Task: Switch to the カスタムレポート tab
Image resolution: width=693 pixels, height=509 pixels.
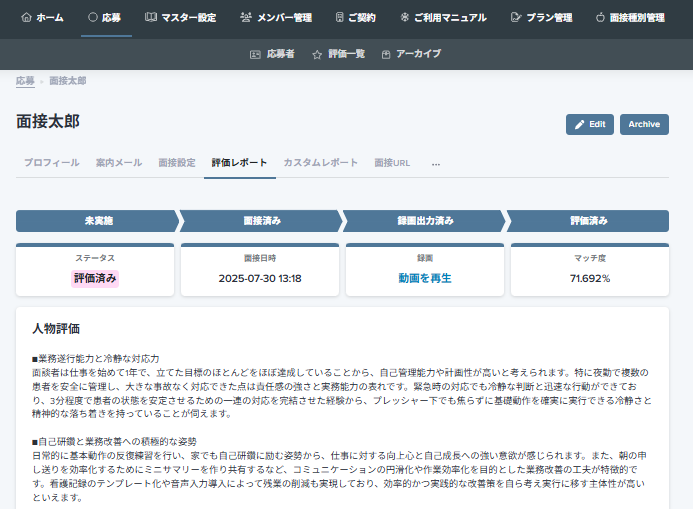Action: (x=321, y=163)
